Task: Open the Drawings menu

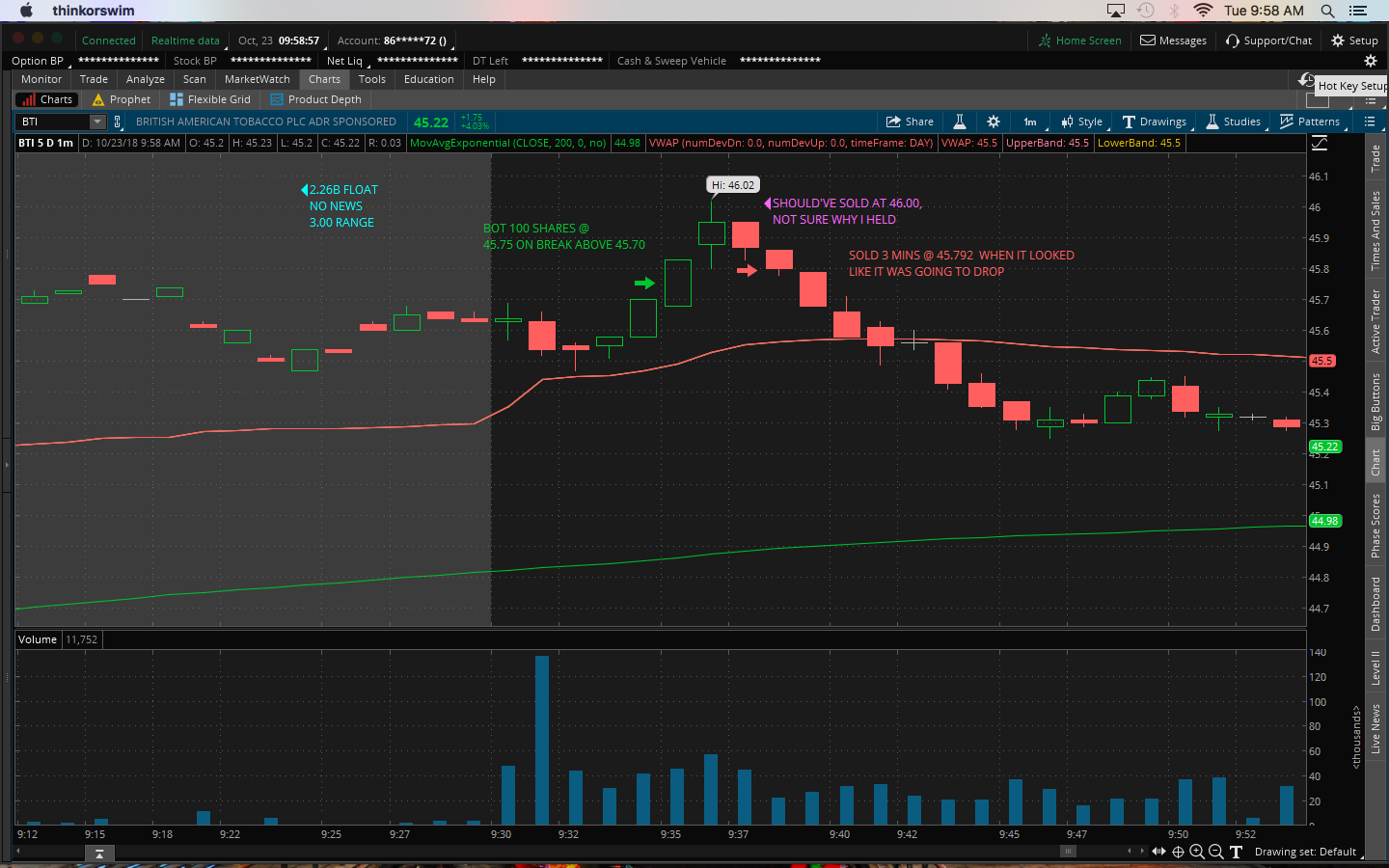Action: (x=1154, y=122)
